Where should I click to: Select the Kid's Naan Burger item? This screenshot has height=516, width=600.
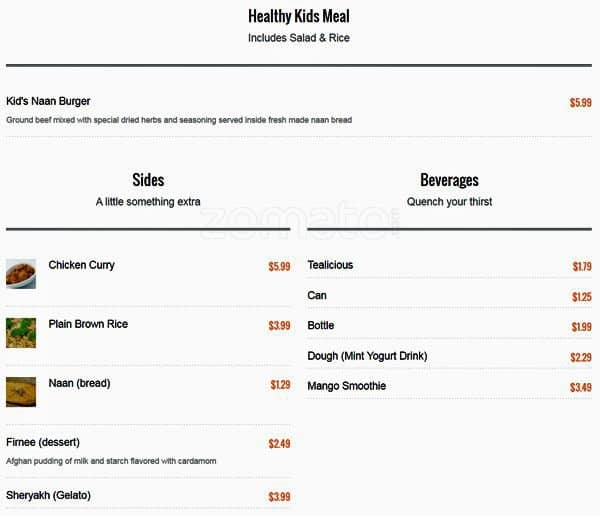[x=48, y=101]
